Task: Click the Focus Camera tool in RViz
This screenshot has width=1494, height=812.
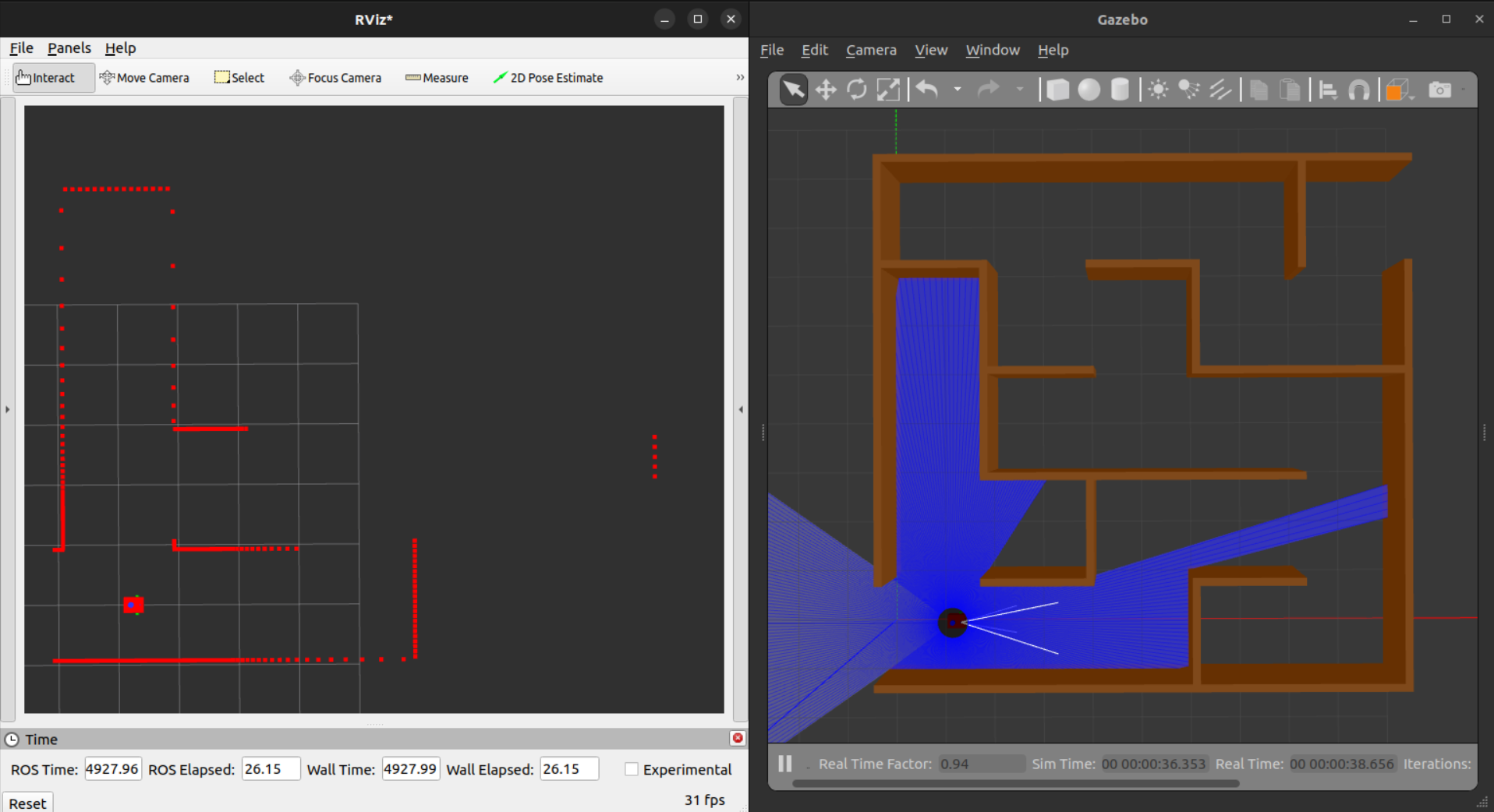Action: coord(335,78)
